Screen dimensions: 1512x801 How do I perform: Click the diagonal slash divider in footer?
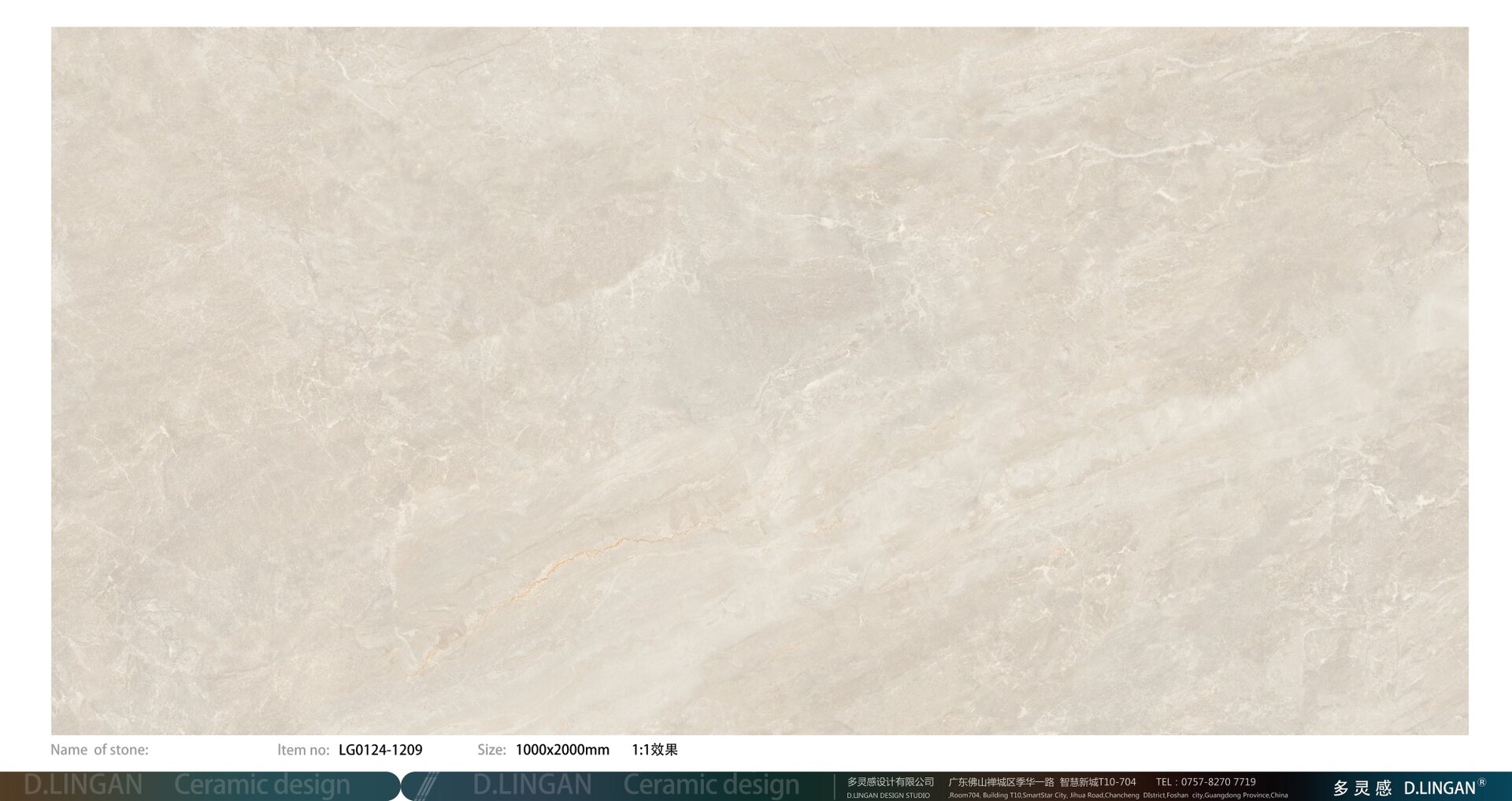point(426,786)
